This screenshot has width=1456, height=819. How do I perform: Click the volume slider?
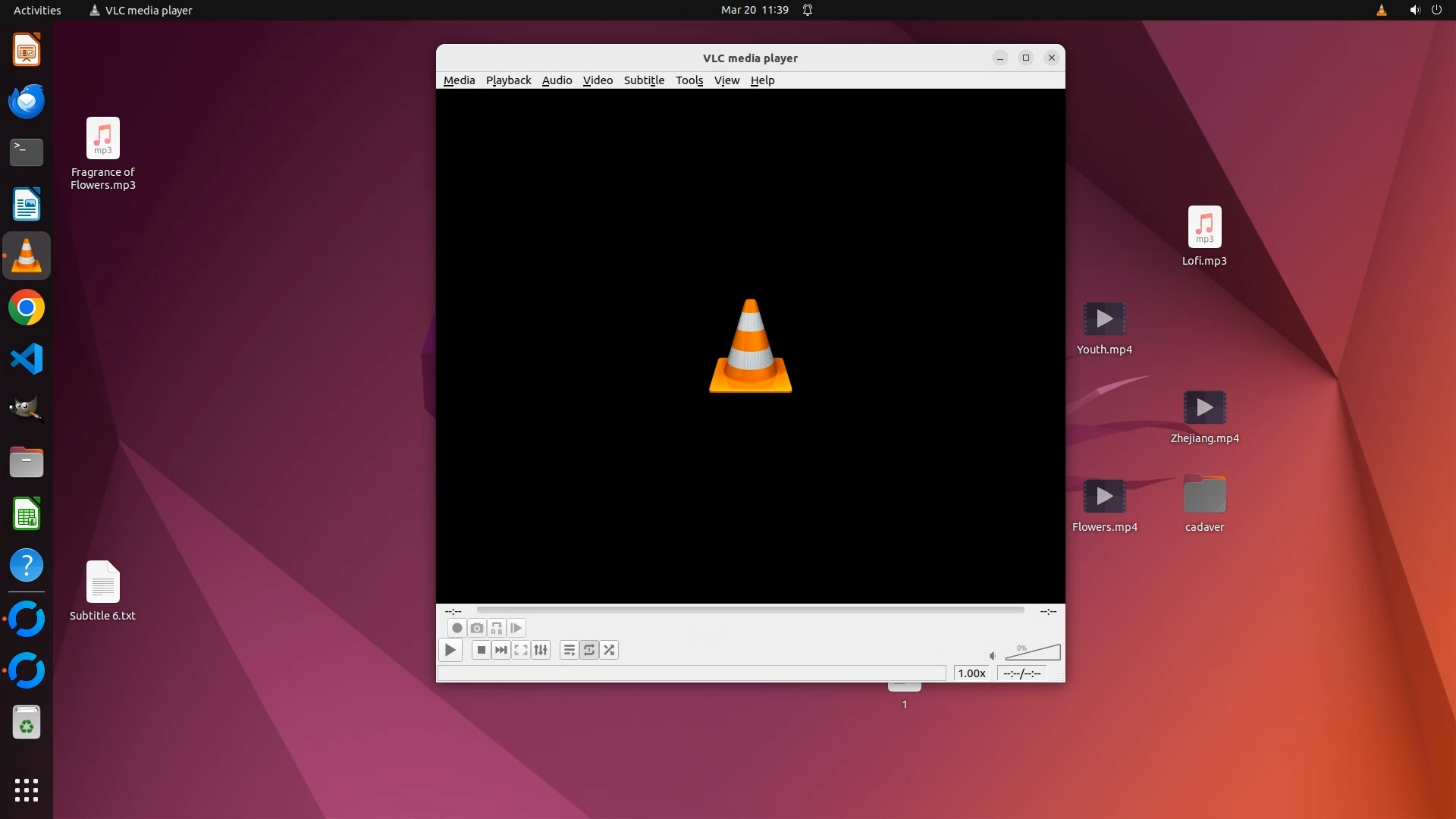1033,654
